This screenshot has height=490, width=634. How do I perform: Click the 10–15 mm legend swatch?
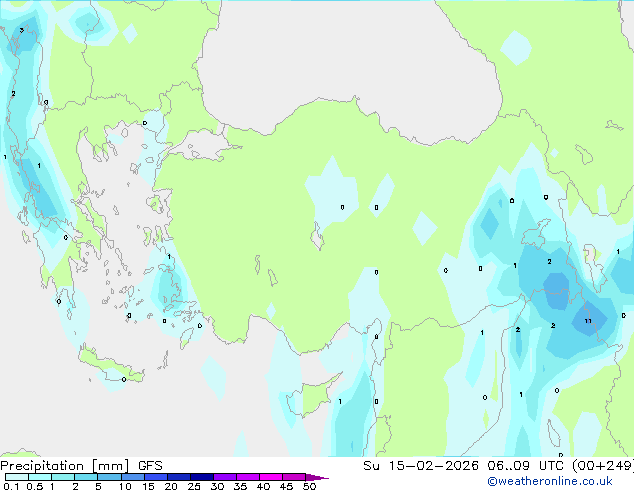[x=132, y=477]
